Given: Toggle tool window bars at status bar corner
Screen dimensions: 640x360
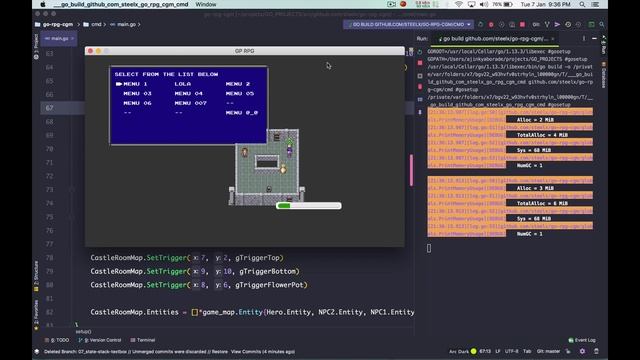Looking at the screenshot, I should click(37, 351).
